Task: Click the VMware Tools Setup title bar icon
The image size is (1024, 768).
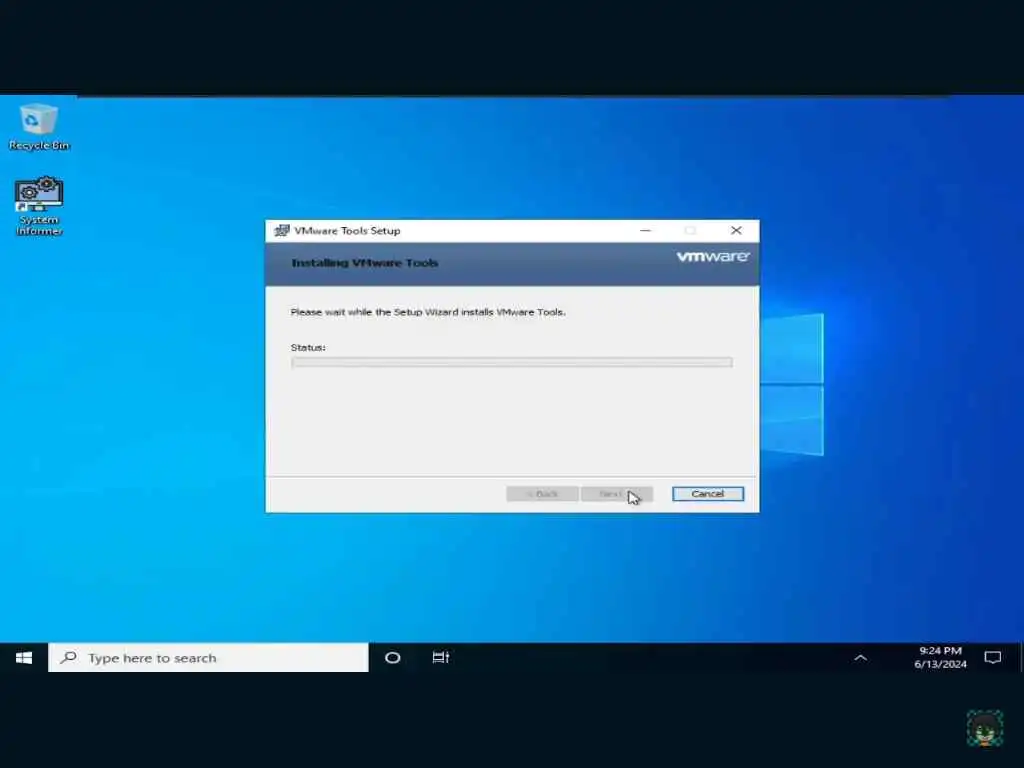Action: (x=281, y=231)
